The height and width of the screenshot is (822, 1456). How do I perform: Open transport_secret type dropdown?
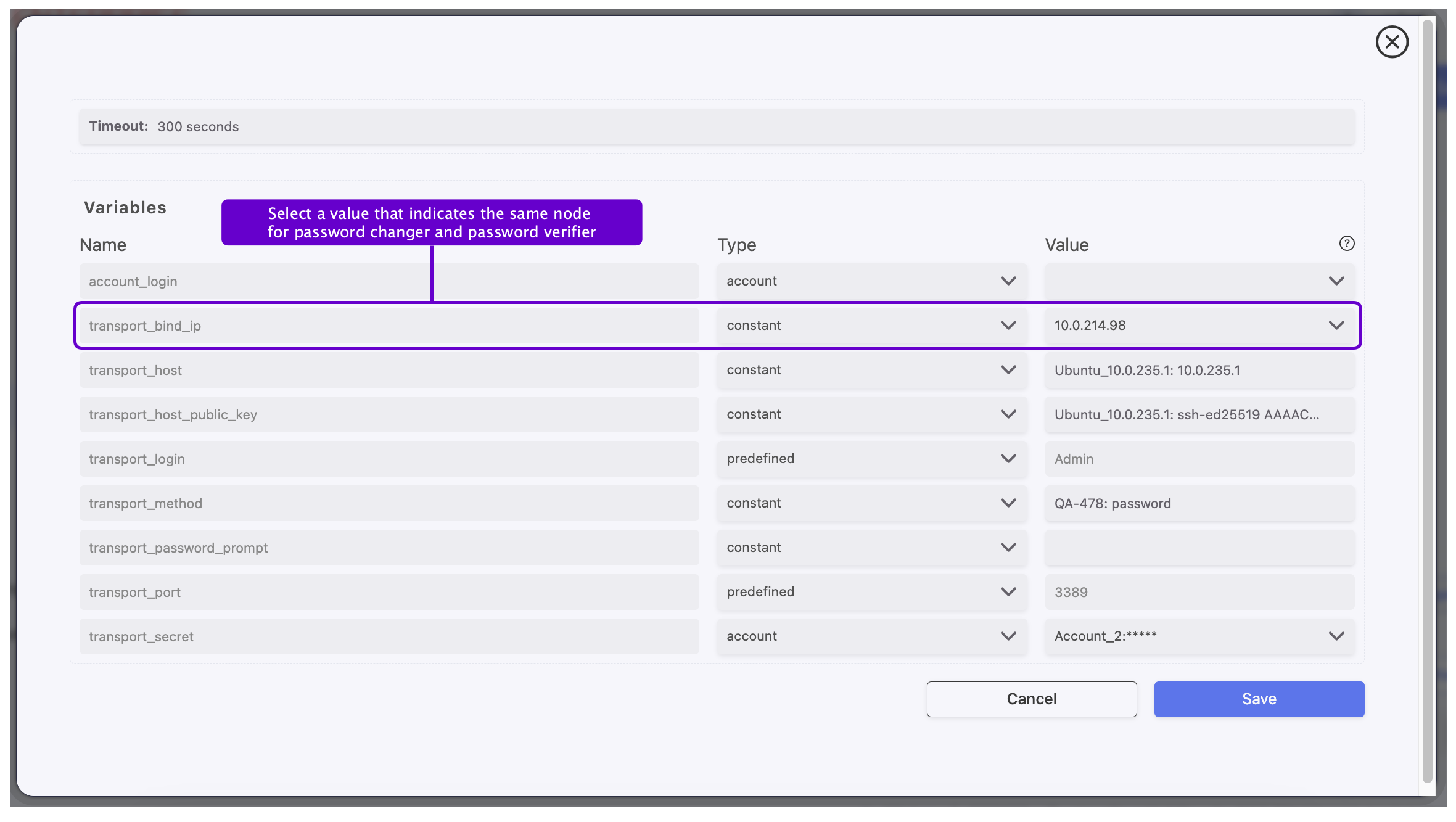pyautogui.click(x=871, y=636)
